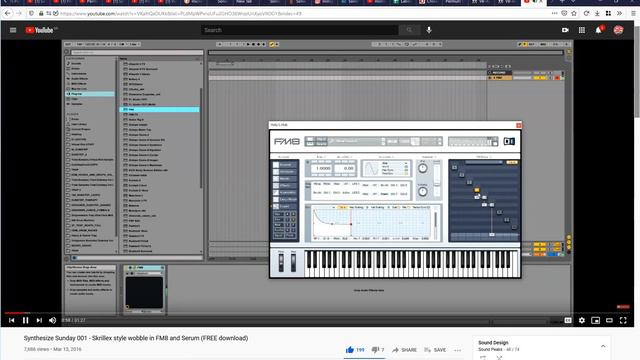Open the create video camera icon
Screen dimensions: 640x360
click(x=565, y=30)
